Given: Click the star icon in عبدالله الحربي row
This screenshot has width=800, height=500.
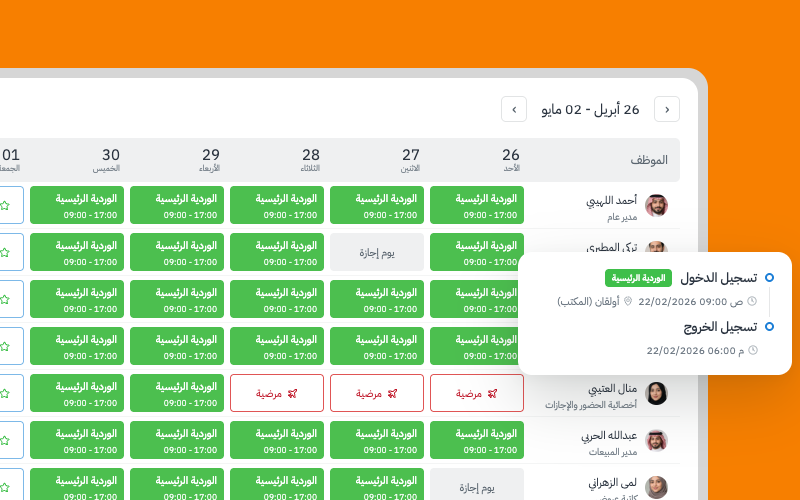Looking at the screenshot, I should [x=5, y=440].
